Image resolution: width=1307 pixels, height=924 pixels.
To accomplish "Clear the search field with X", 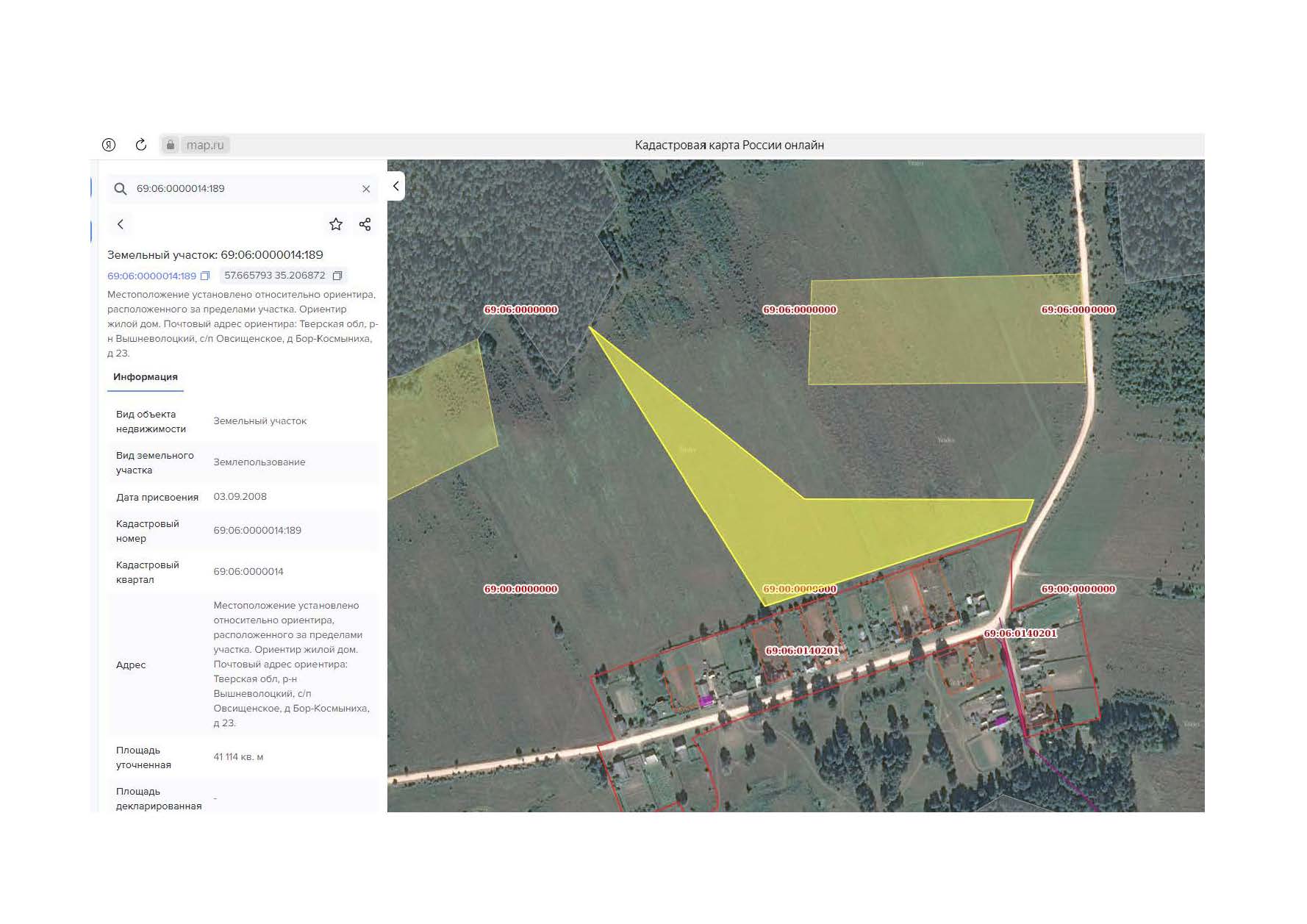I will pyautogui.click(x=366, y=189).
